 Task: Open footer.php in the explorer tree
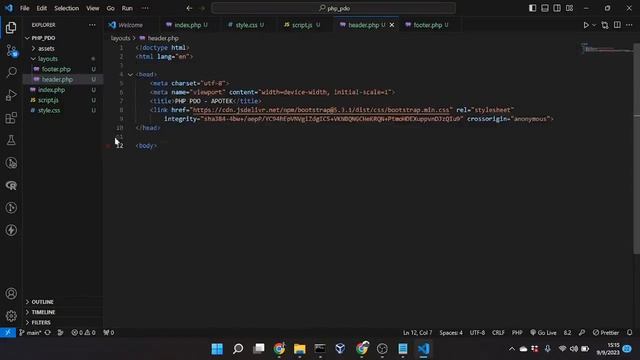coord(56,69)
